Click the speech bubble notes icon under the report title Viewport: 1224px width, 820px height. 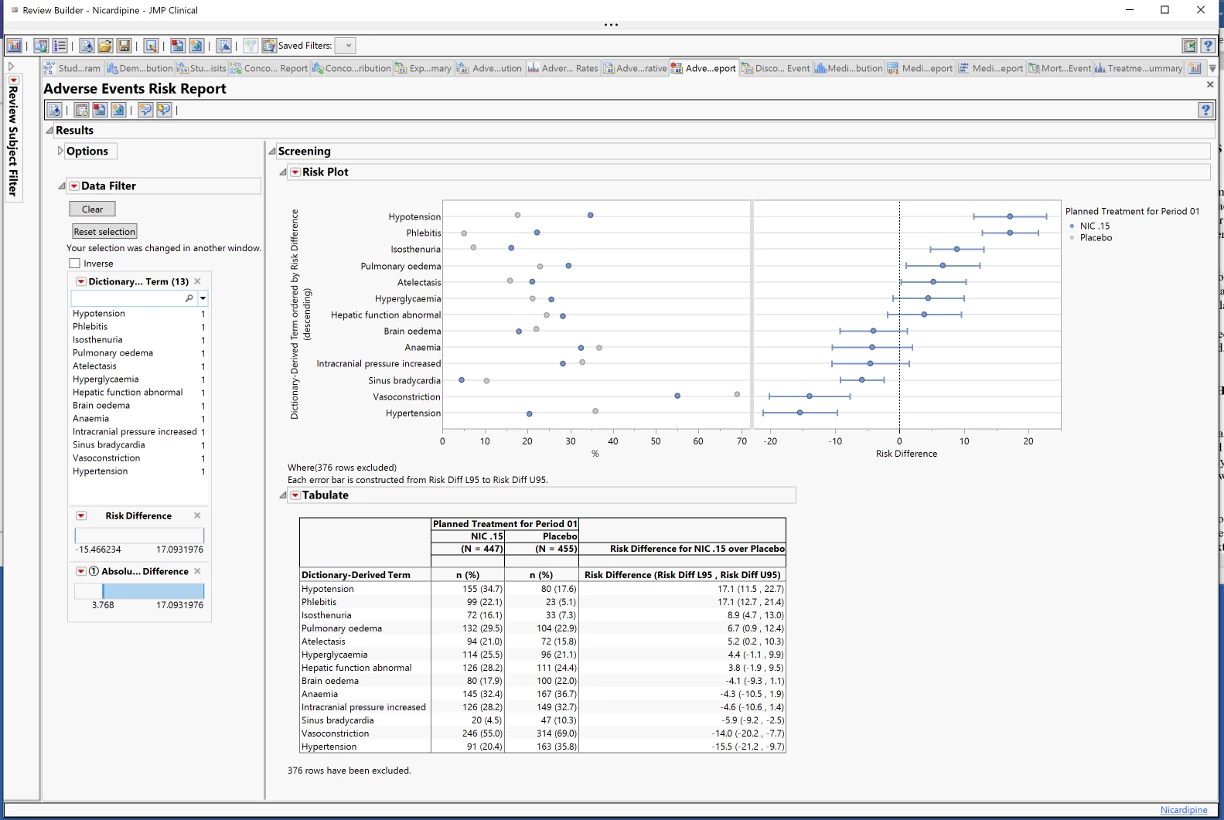pyautogui.click(x=146, y=110)
